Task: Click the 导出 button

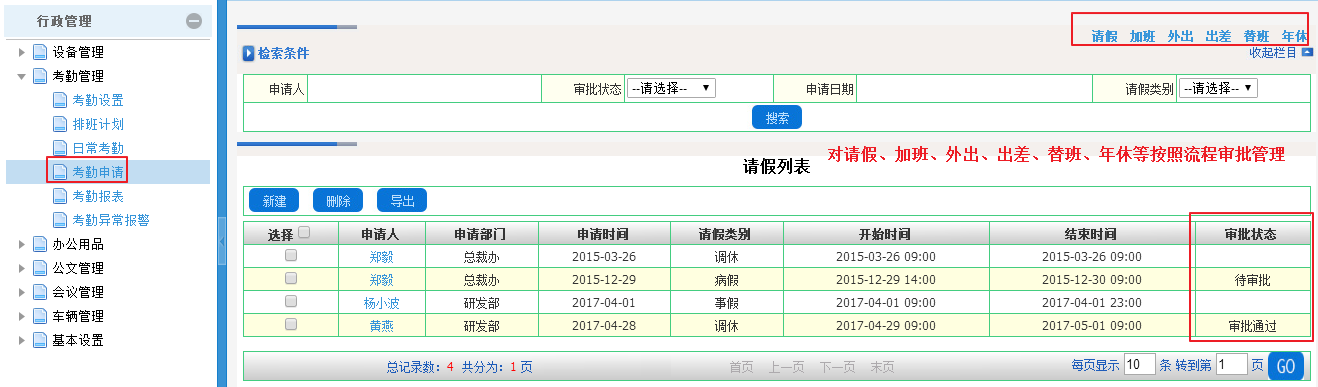Action: [x=402, y=200]
